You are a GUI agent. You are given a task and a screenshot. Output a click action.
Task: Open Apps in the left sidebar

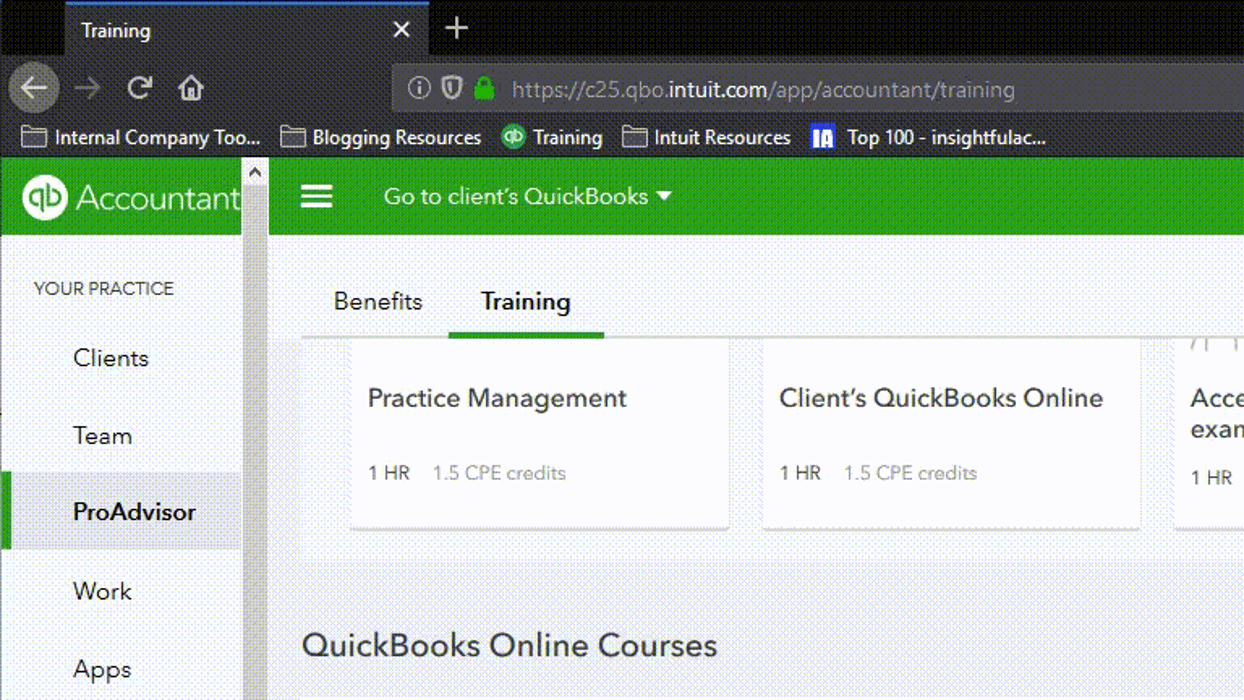[x=102, y=670]
